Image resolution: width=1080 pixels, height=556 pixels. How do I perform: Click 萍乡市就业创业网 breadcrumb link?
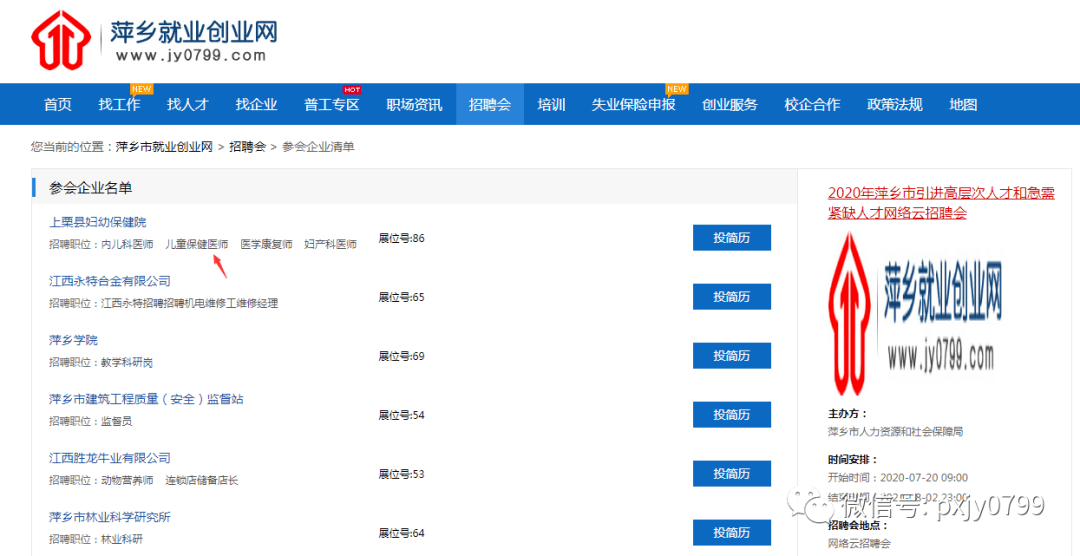click(164, 147)
